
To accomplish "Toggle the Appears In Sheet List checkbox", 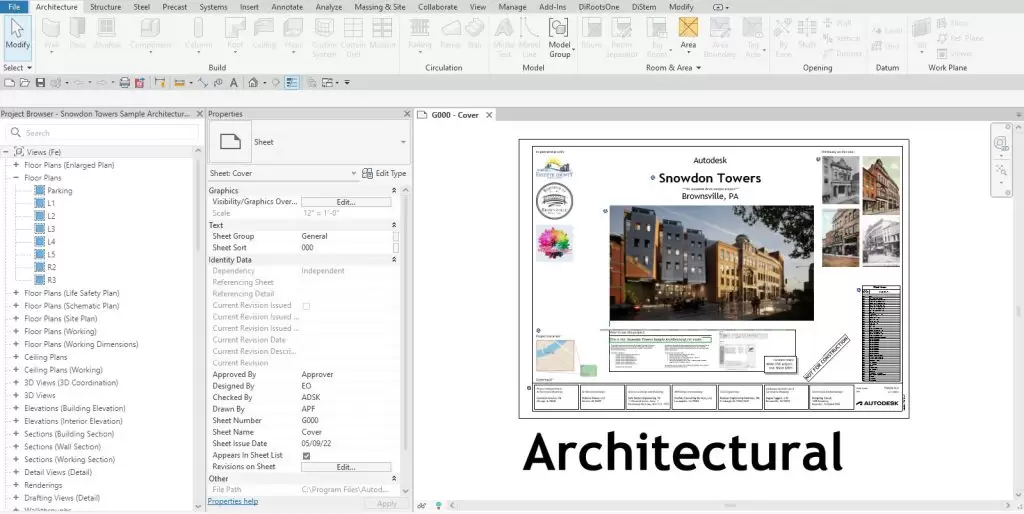I will [306, 455].
